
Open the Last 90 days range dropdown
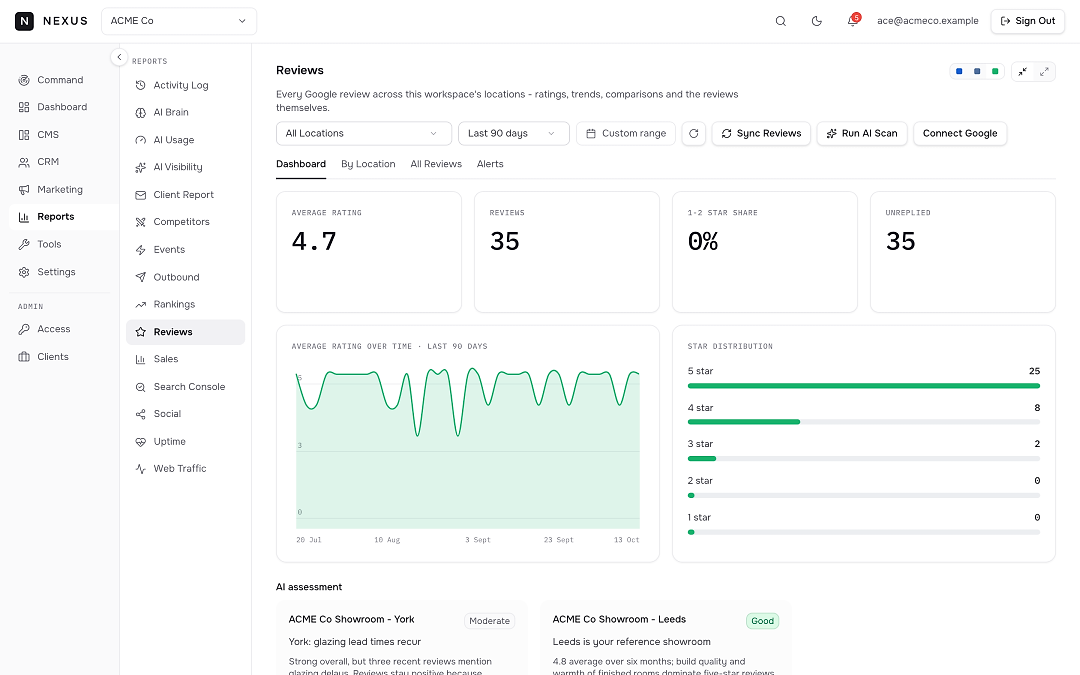click(514, 134)
